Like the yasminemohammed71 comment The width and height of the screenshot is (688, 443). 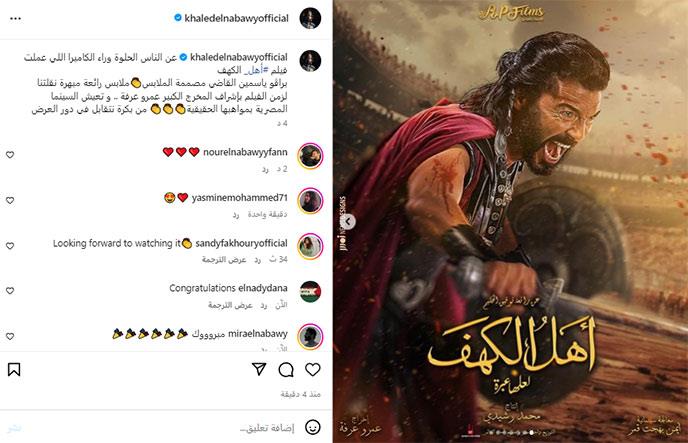pos(10,200)
